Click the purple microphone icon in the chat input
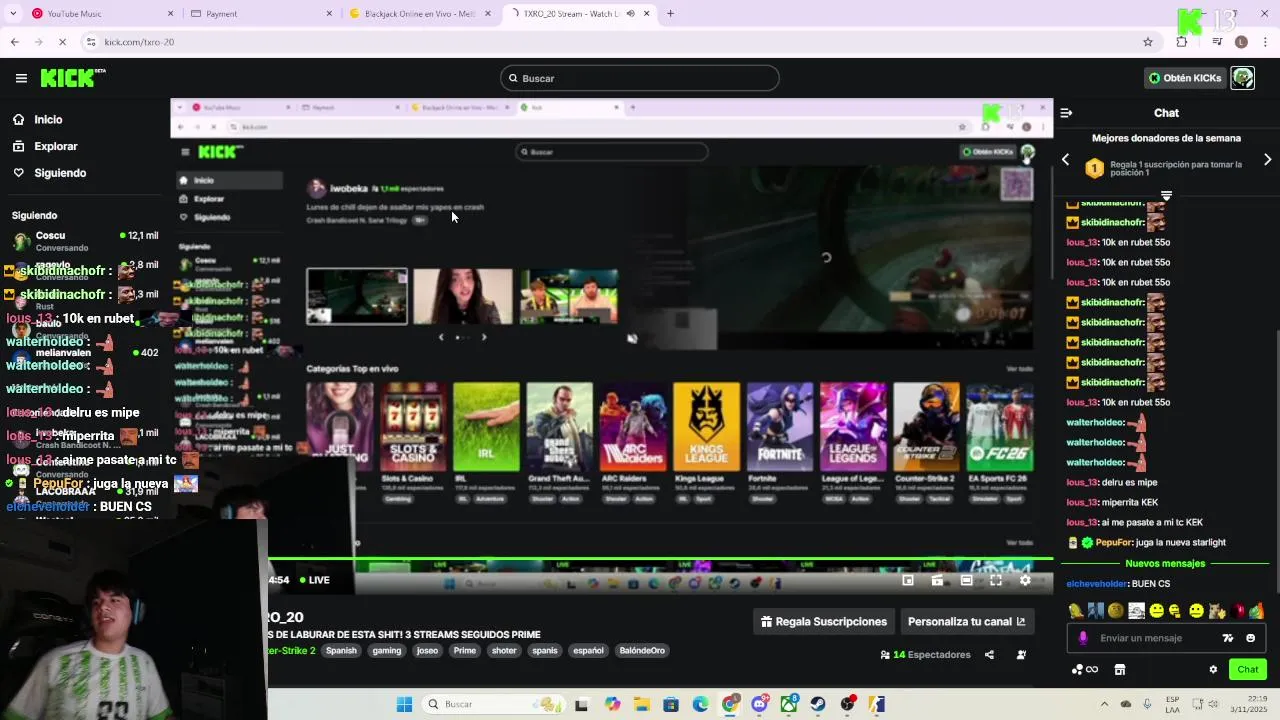Image resolution: width=1280 pixels, height=720 pixels. 1083,638
